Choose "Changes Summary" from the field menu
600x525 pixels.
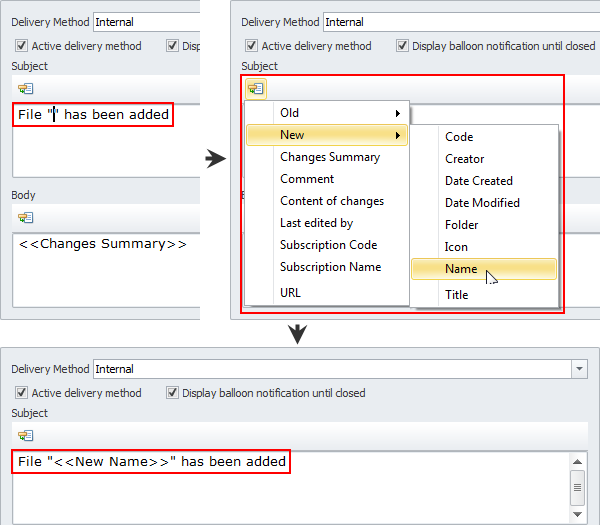[329, 157]
